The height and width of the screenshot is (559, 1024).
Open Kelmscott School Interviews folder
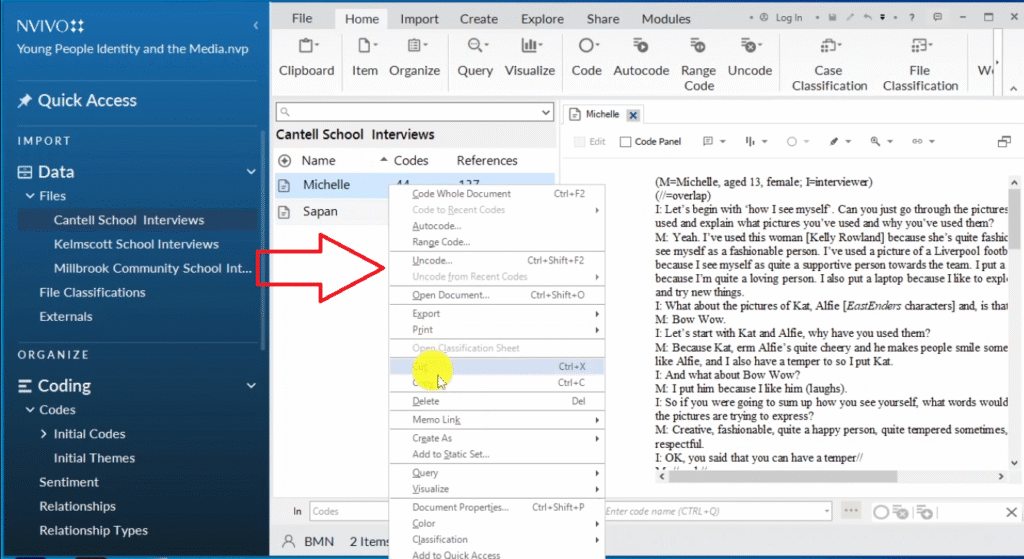[136, 244]
